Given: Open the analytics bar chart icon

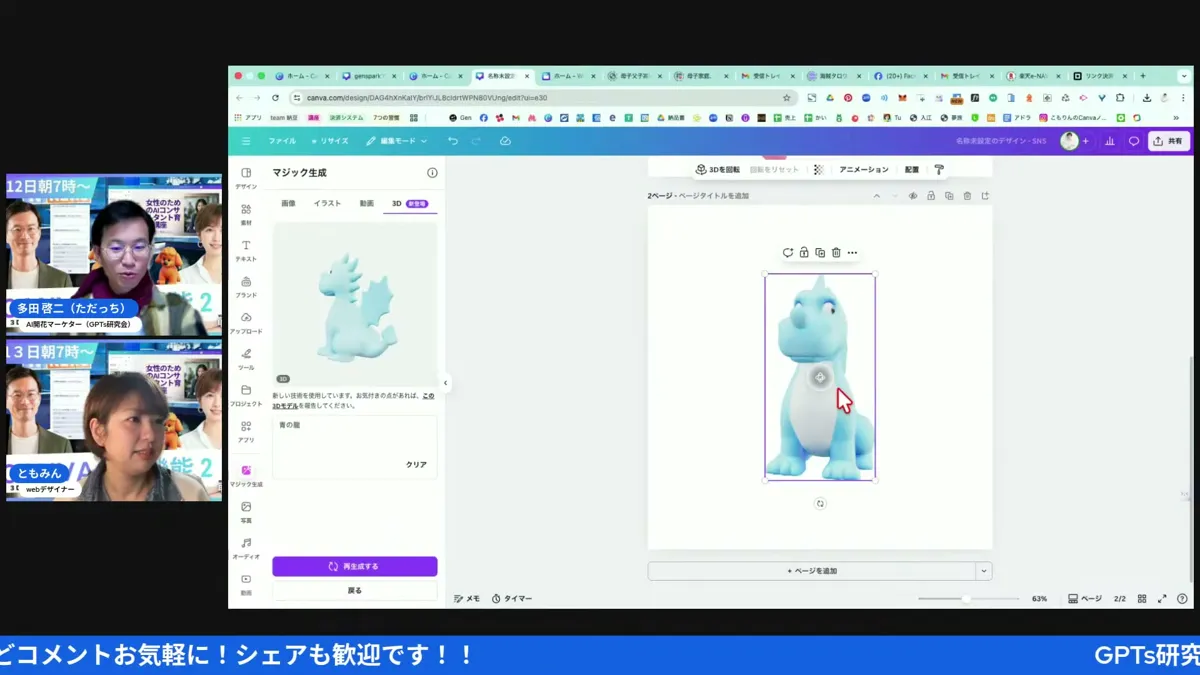Looking at the screenshot, I should 1110,141.
